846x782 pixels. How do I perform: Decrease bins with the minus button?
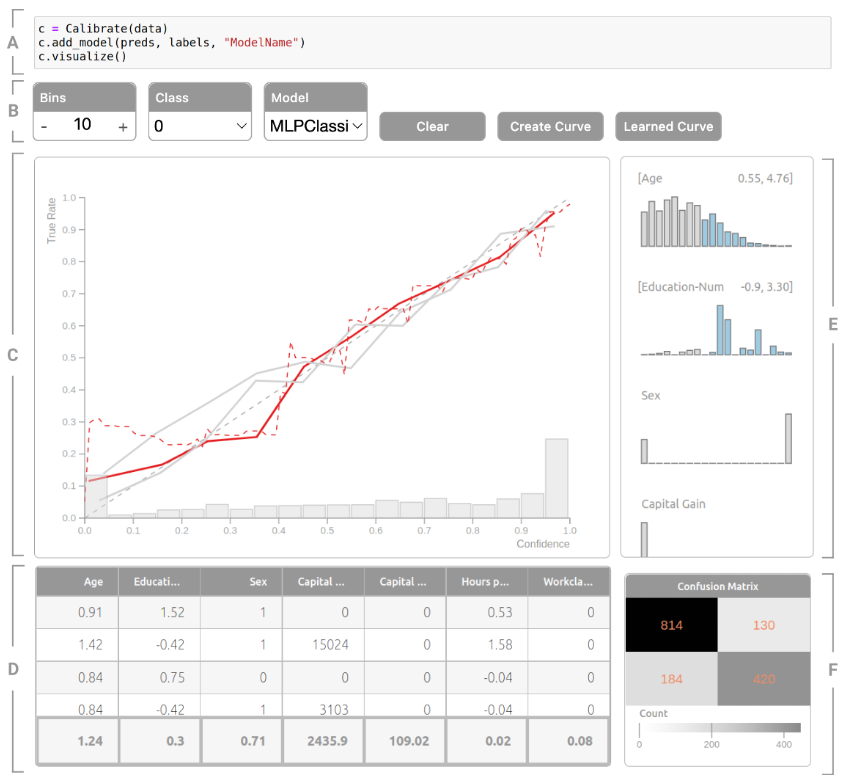click(45, 126)
